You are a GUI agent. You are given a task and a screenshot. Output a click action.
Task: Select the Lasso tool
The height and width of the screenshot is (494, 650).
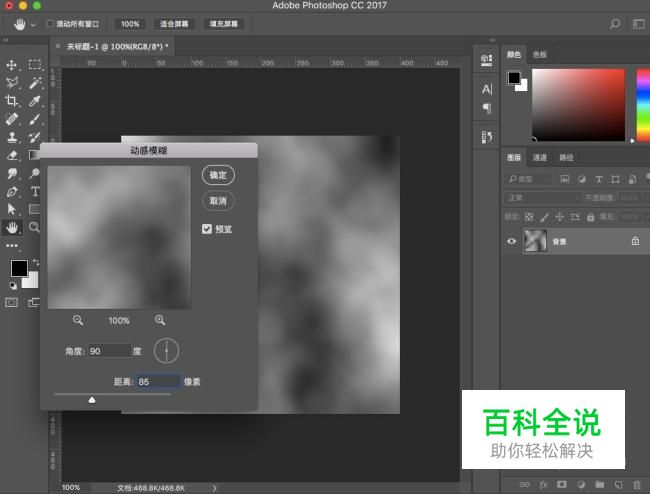click(12, 82)
